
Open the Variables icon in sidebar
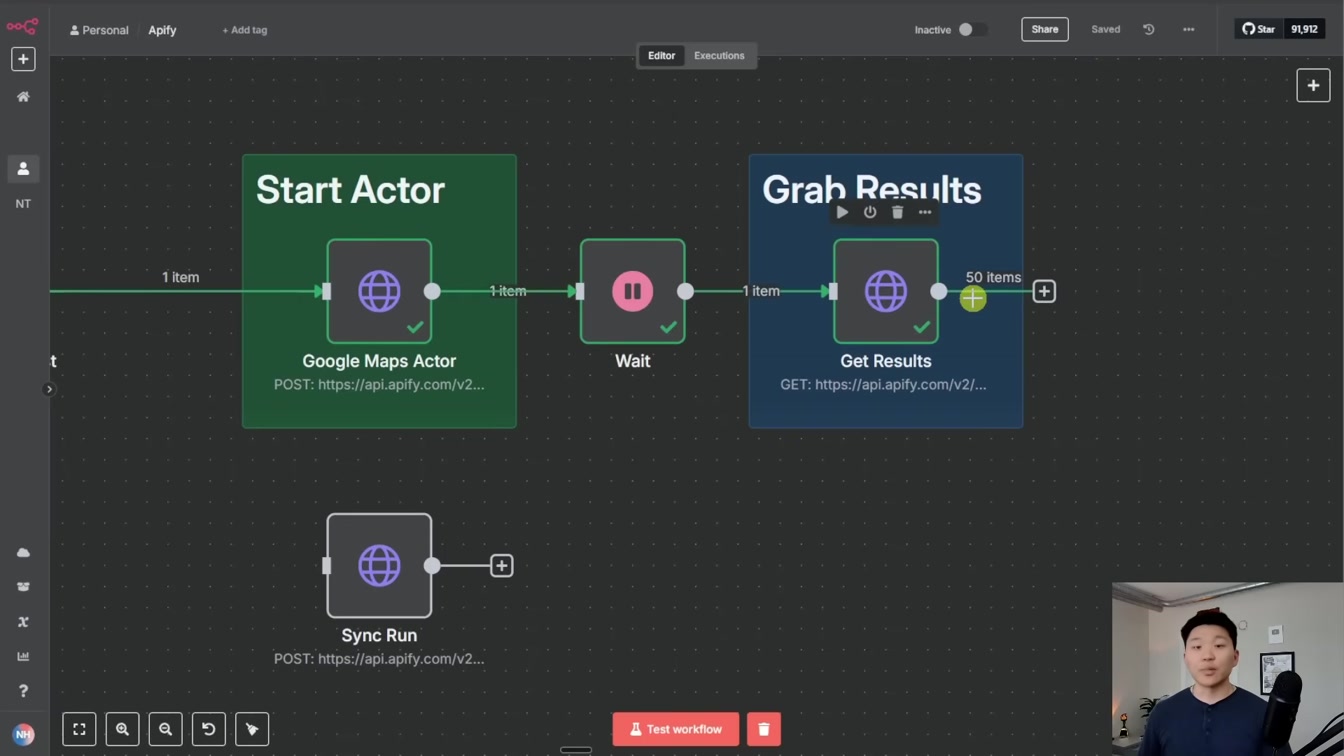(x=23, y=622)
